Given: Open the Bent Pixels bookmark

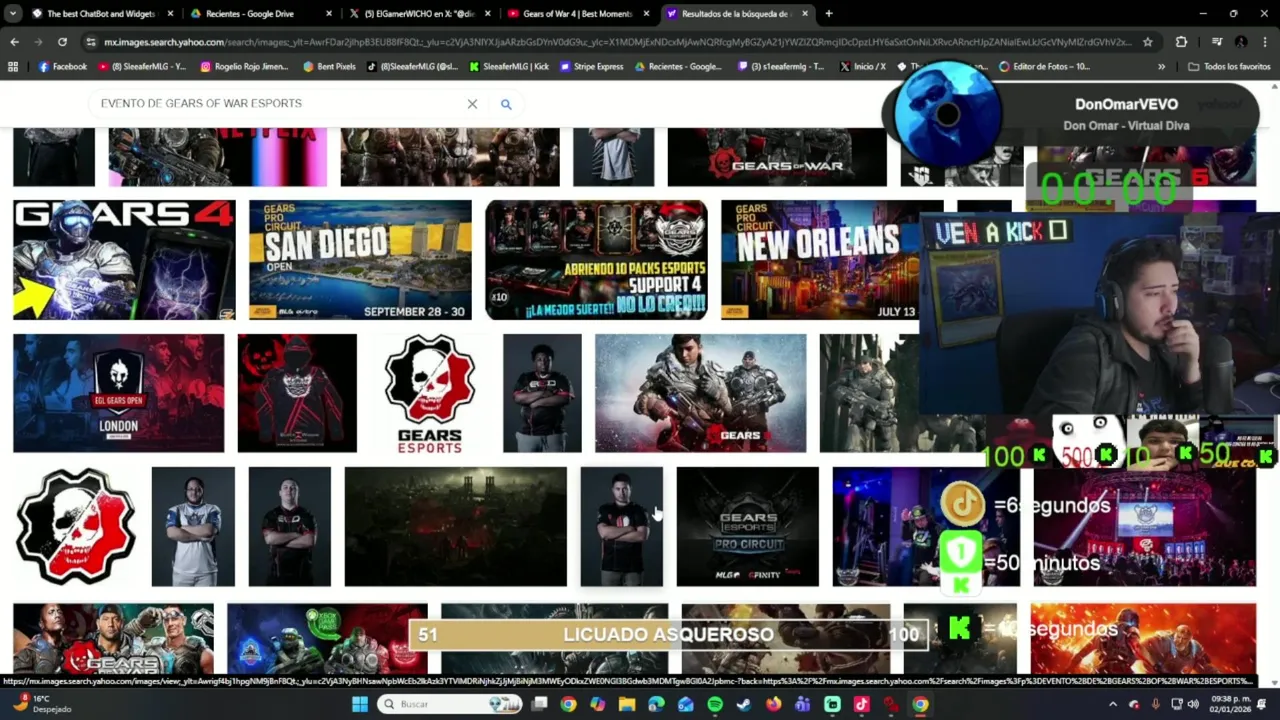Looking at the screenshot, I should point(330,66).
